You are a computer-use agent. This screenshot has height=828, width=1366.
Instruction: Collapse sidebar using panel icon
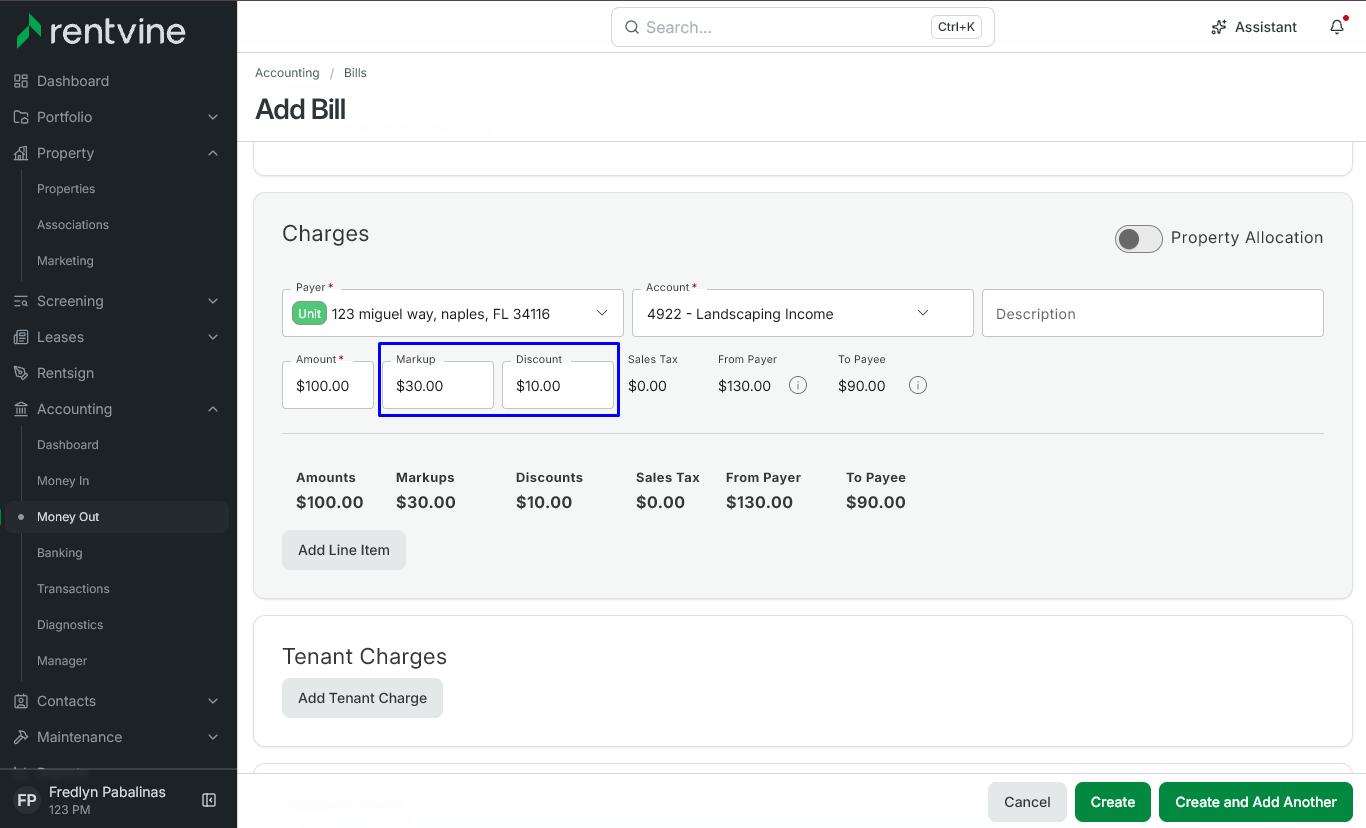(x=209, y=800)
